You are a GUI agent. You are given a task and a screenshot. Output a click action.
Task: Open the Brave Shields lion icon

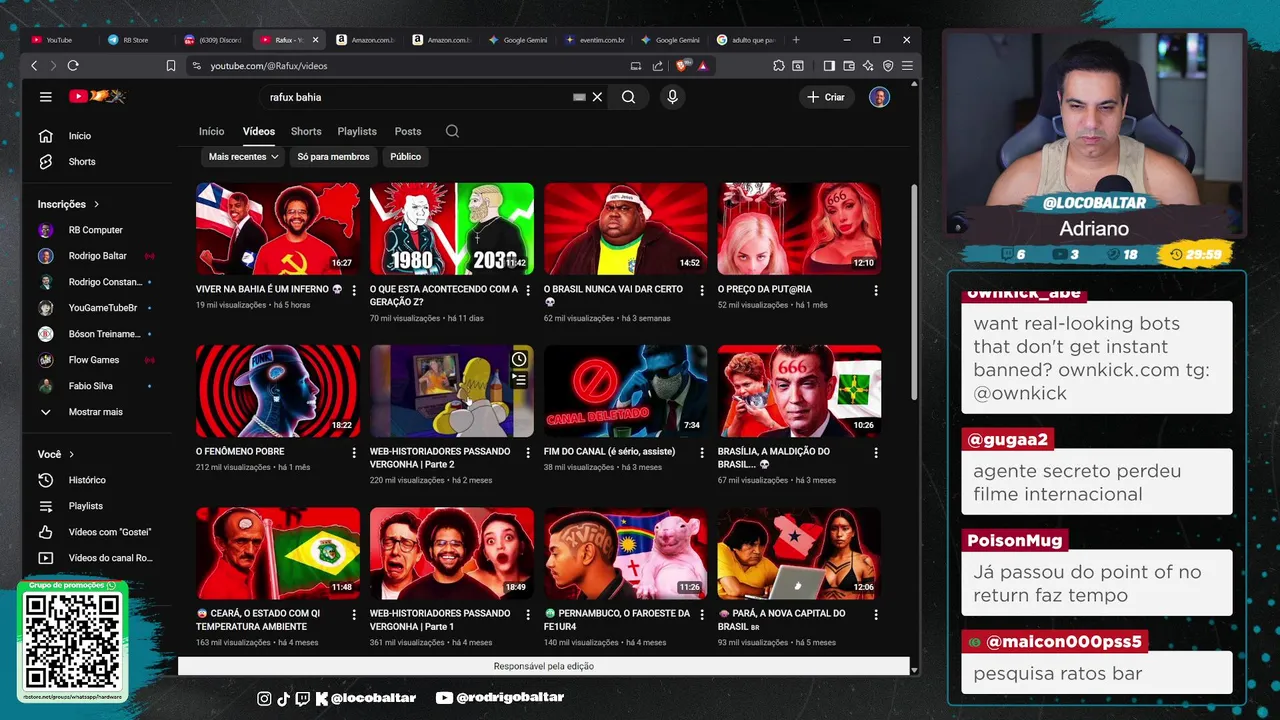pos(683,66)
